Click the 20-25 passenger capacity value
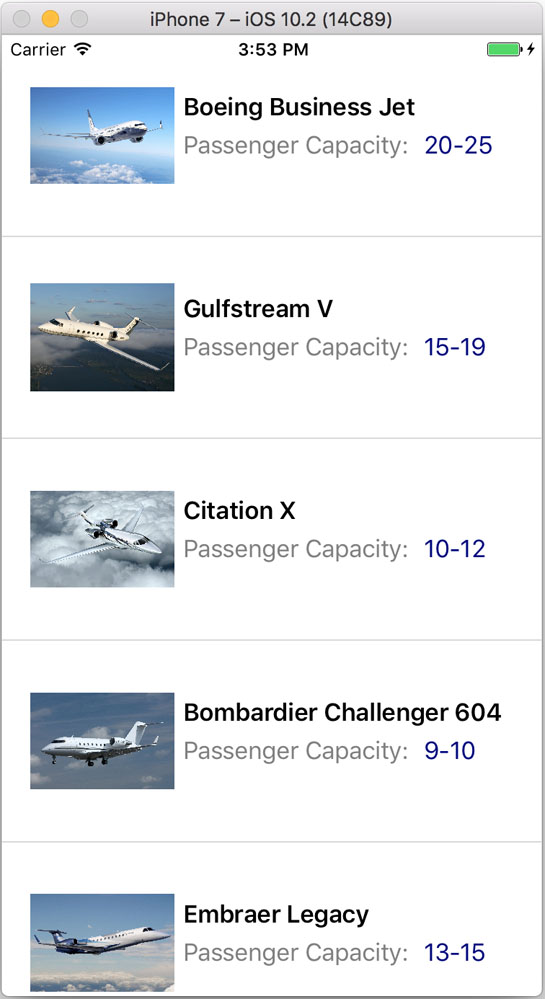Image resolution: width=545 pixels, height=999 pixels. click(x=458, y=146)
